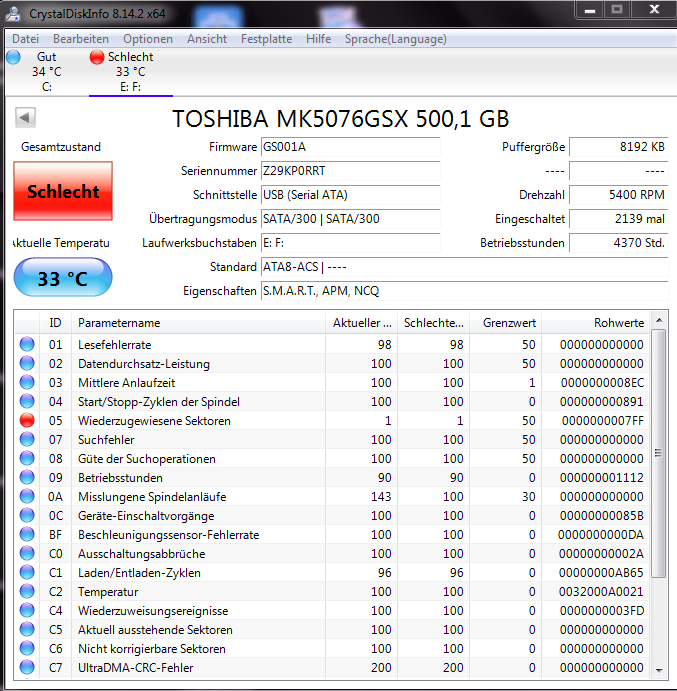Open the Bearbeiten menu
The width and height of the screenshot is (677, 691).
pos(81,39)
